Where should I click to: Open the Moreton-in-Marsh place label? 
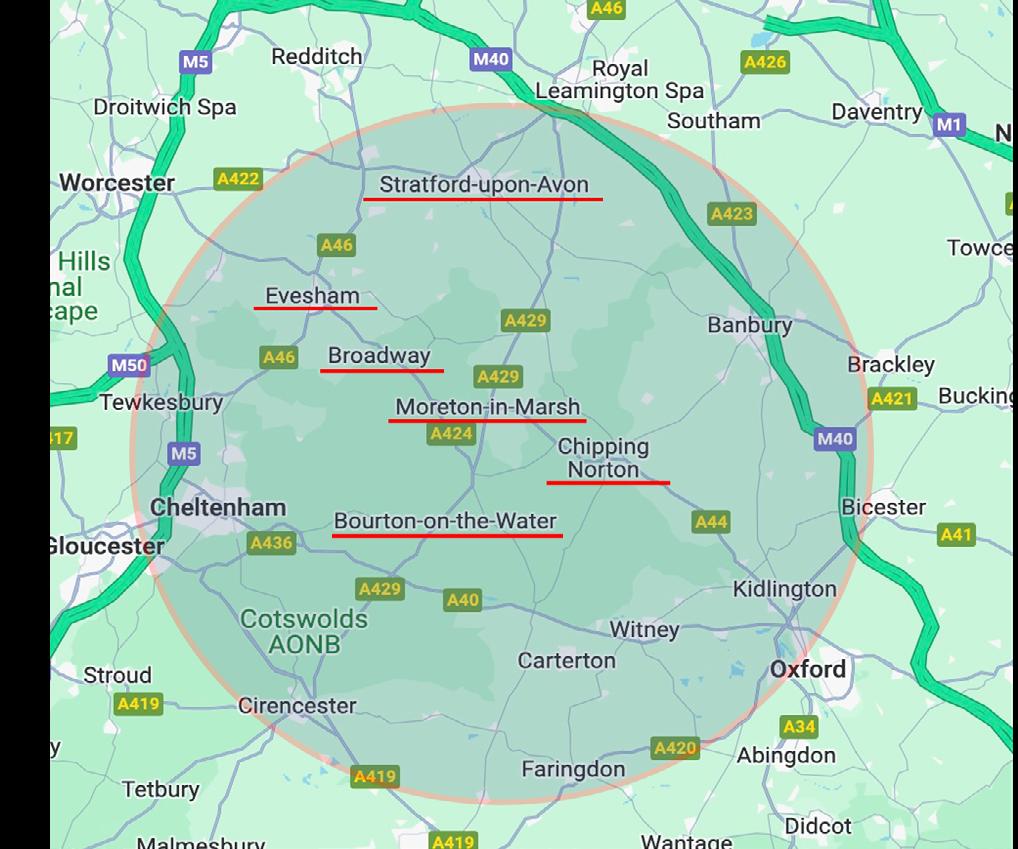488,407
